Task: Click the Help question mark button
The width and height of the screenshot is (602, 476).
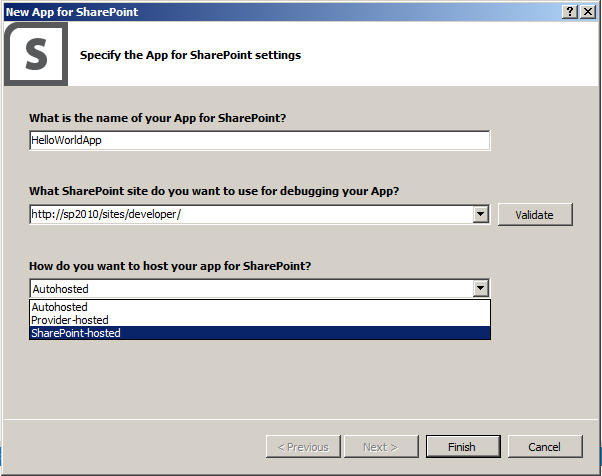Action: (x=570, y=12)
